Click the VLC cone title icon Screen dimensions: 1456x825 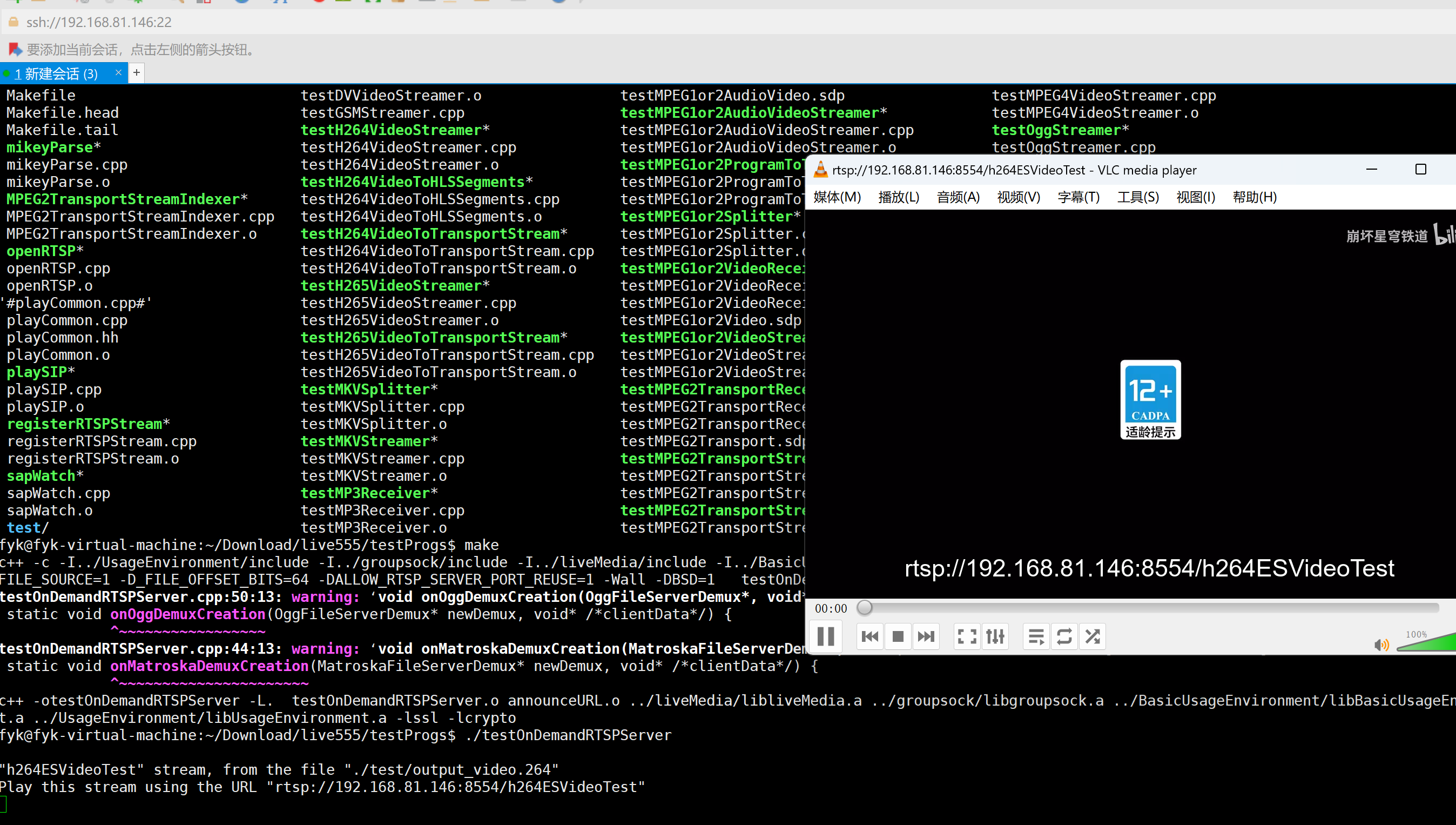tap(820, 170)
